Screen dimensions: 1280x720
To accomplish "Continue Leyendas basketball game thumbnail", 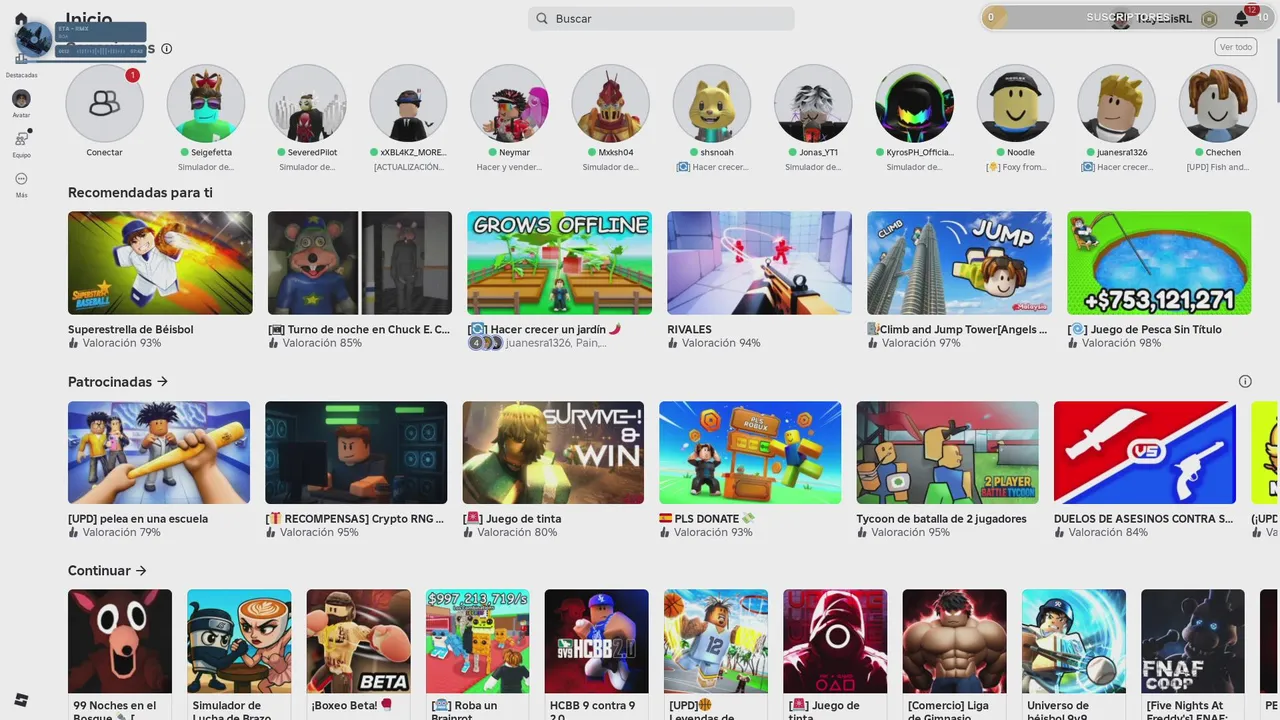I will coord(716,641).
